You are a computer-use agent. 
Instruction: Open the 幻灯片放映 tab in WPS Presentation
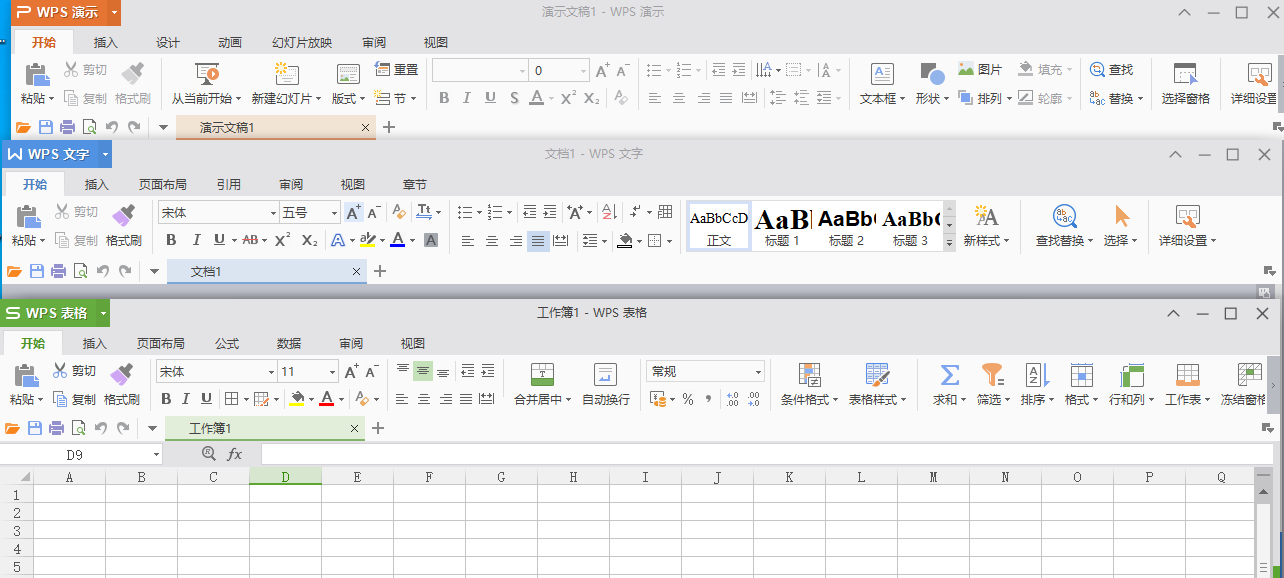tap(302, 43)
